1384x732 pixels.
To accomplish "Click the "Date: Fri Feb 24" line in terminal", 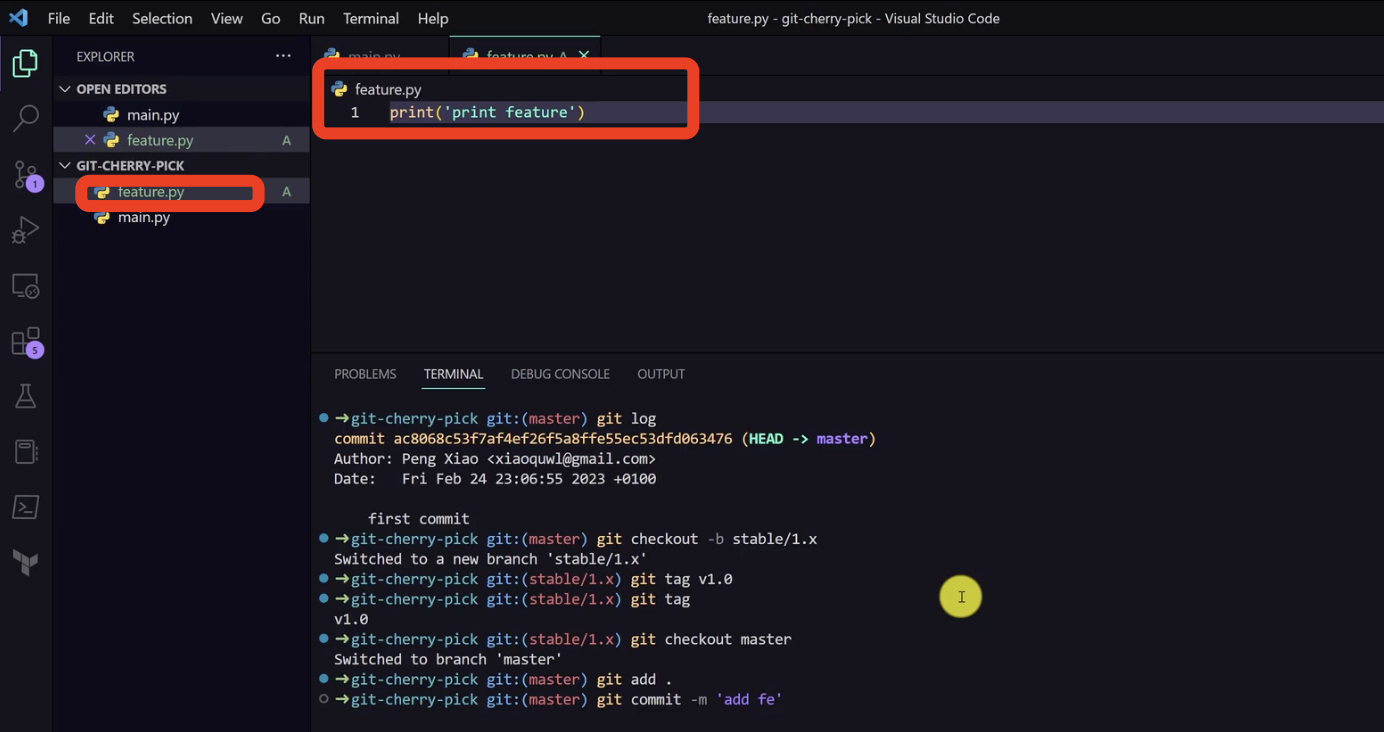I will pyautogui.click(x=495, y=479).
